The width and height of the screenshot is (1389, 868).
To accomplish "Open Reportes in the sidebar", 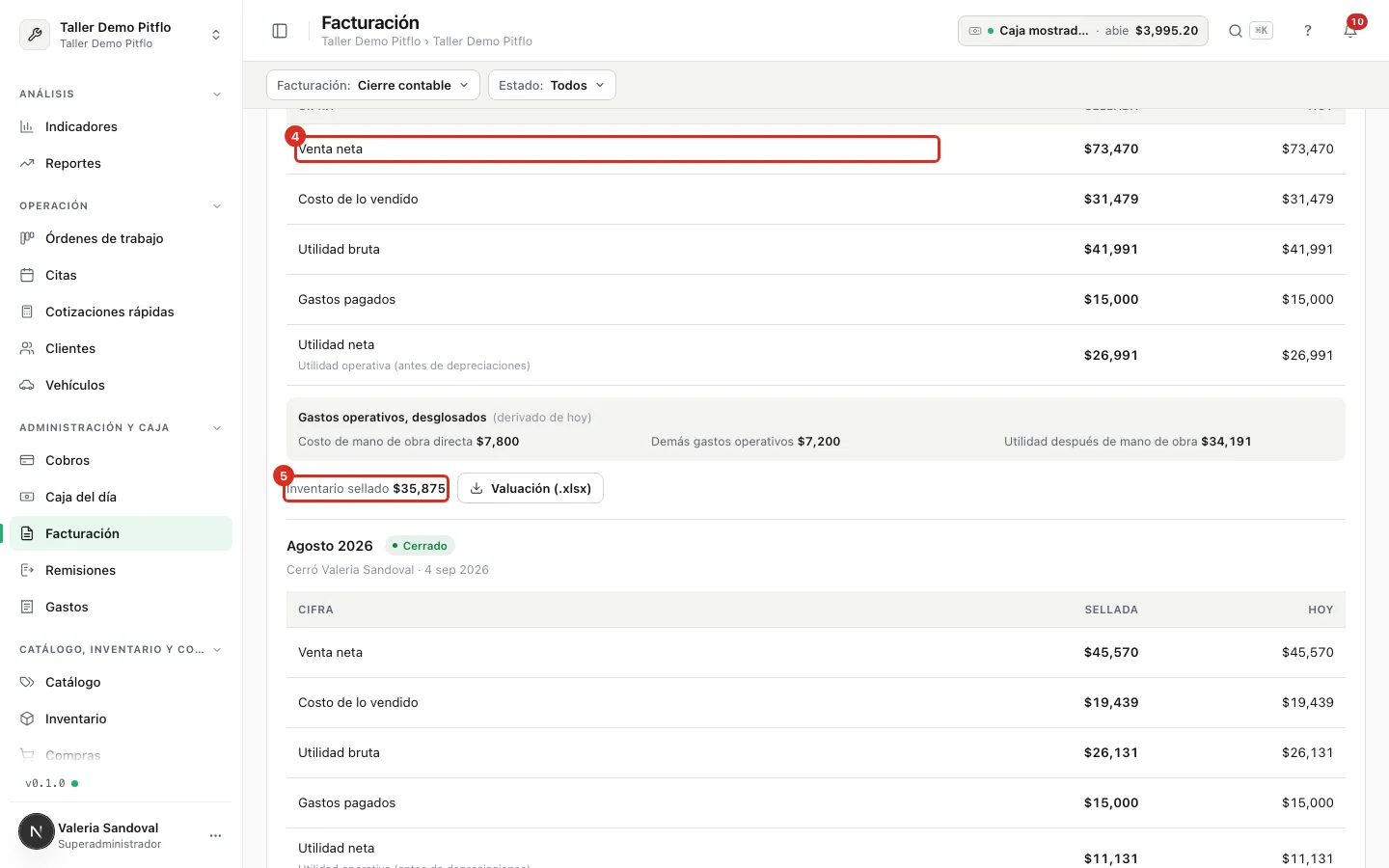I will pos(122,163).
